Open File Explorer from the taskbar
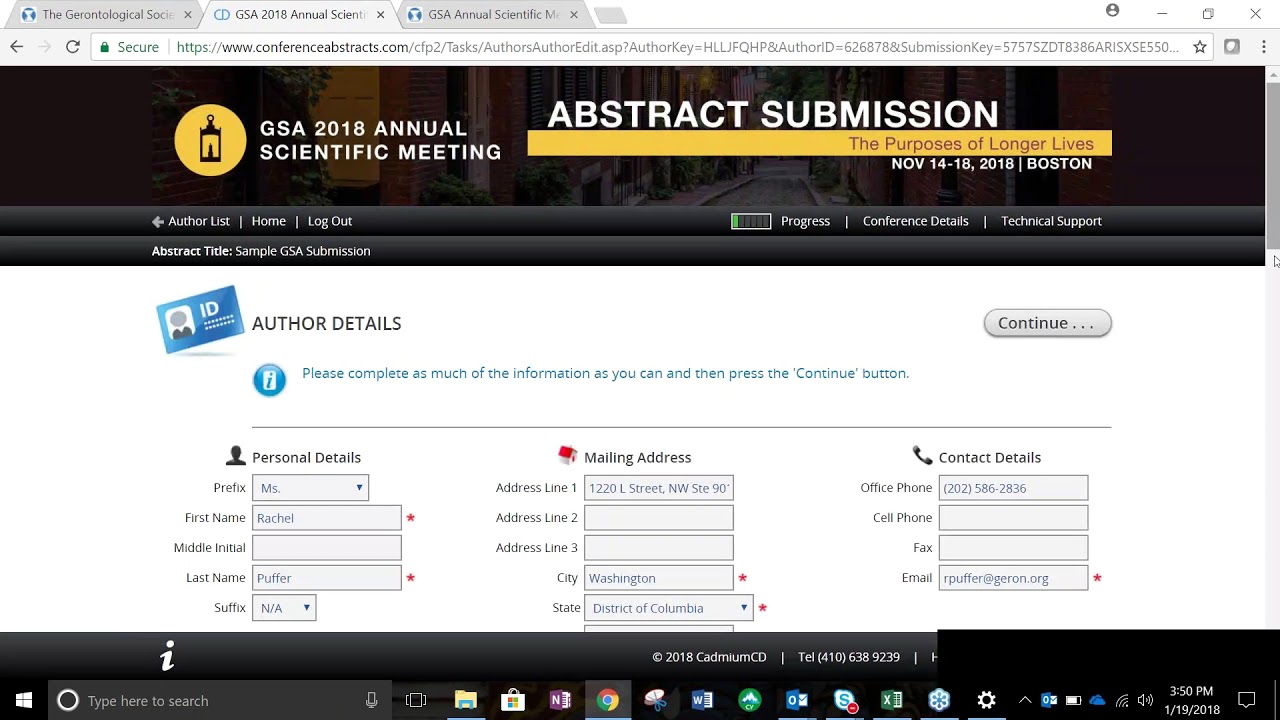The image size is (1280, 720). 465,700
